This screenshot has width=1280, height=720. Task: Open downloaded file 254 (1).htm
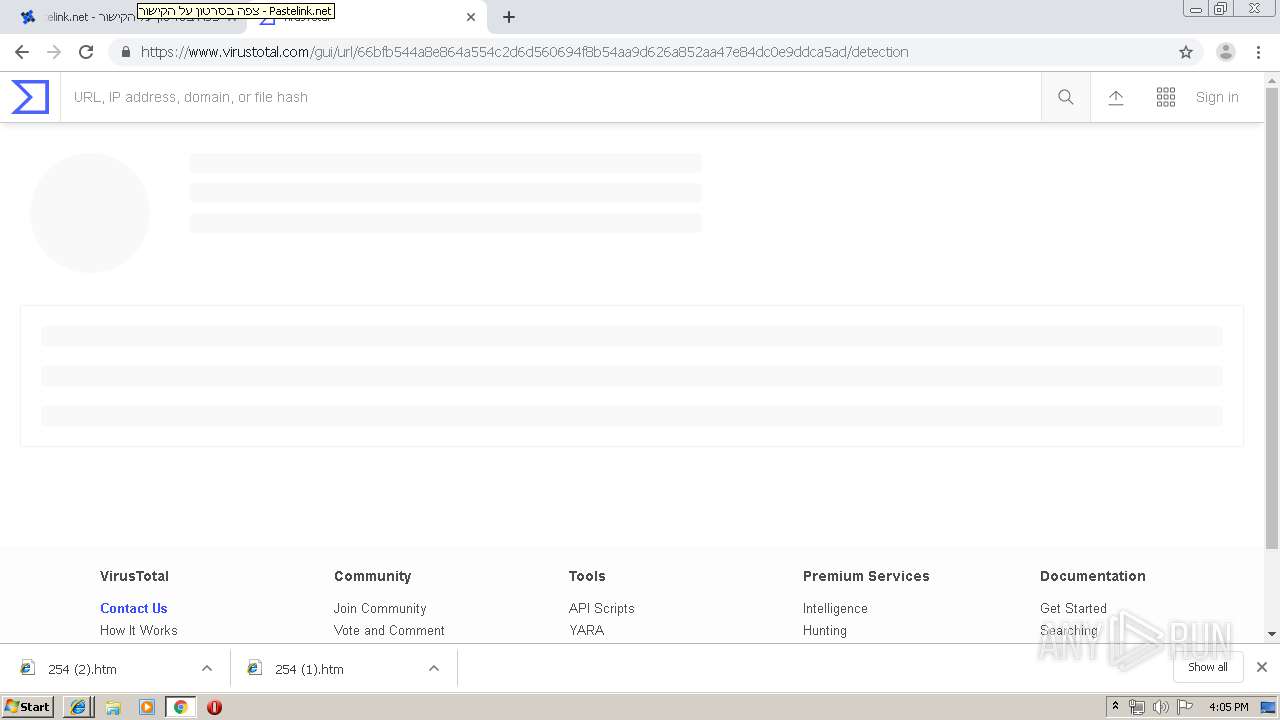tap(309, 669)
